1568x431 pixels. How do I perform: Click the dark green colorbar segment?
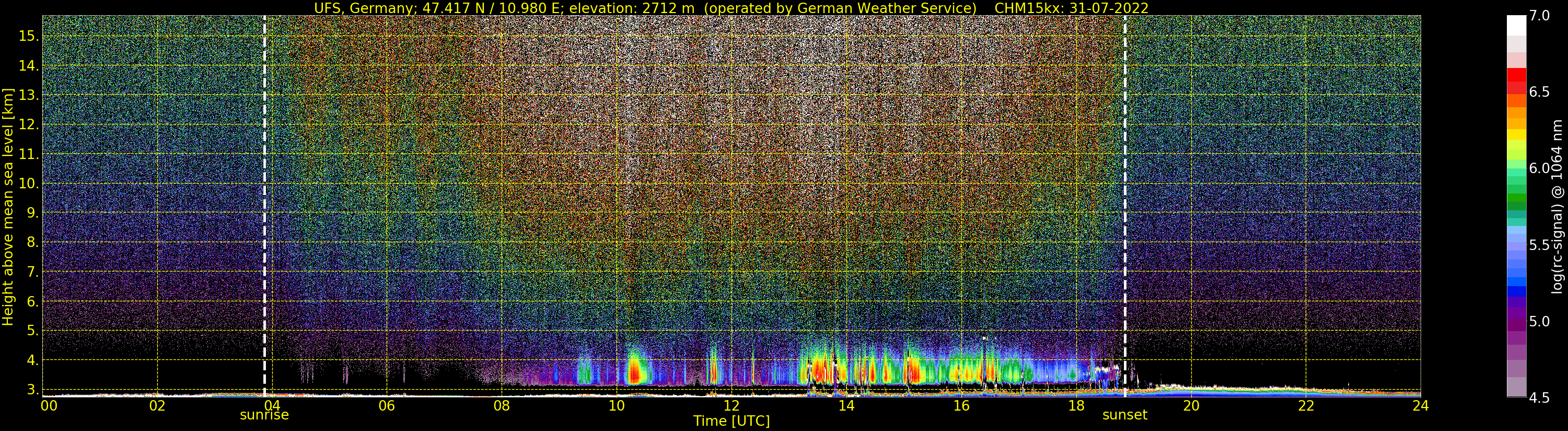coord(1516,198)
